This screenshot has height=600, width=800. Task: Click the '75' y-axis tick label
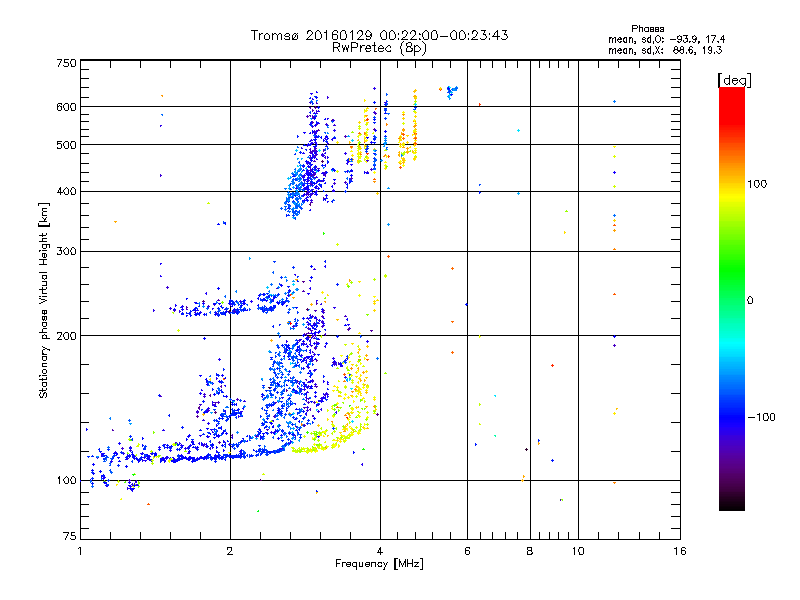click(70, 536)
